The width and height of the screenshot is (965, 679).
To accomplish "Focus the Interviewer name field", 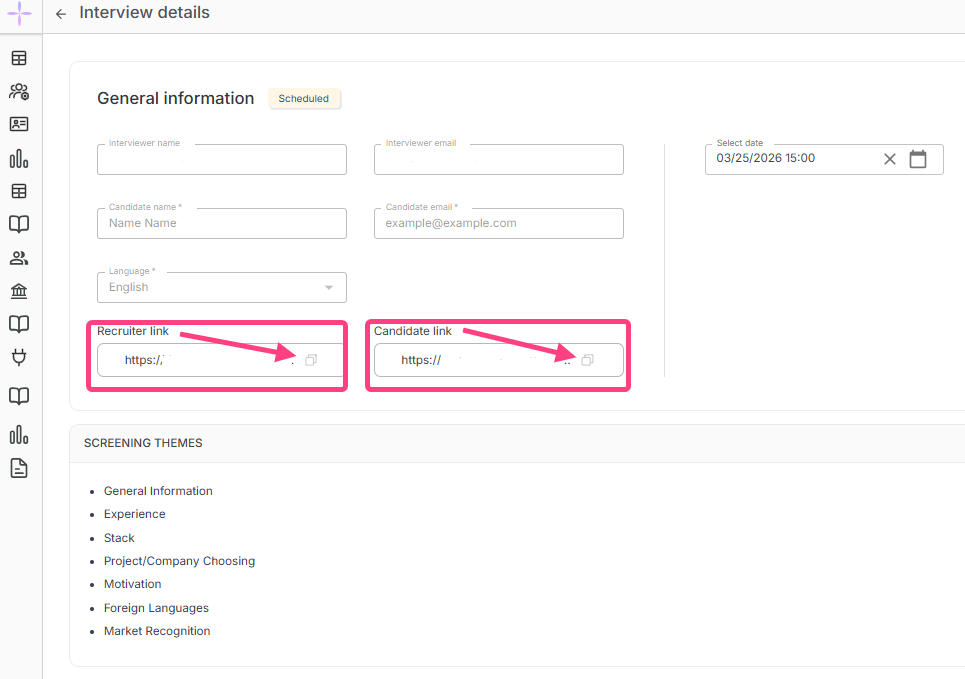I will 221,160.
